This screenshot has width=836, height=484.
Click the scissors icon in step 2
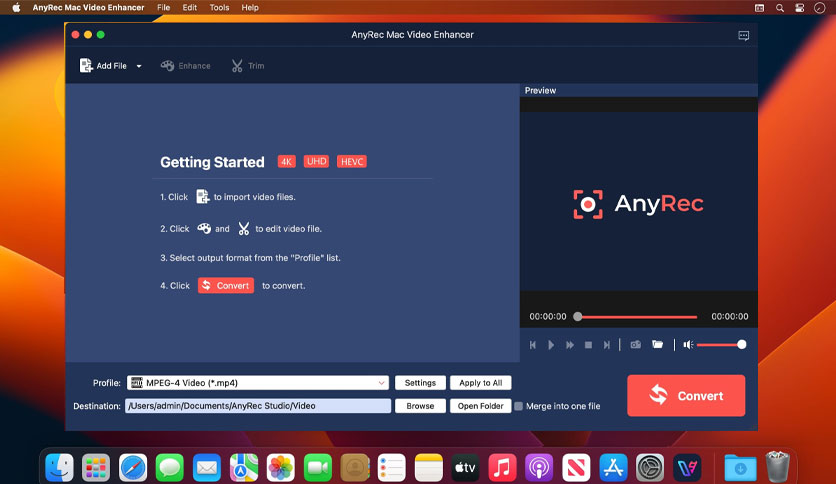(244, 229)
